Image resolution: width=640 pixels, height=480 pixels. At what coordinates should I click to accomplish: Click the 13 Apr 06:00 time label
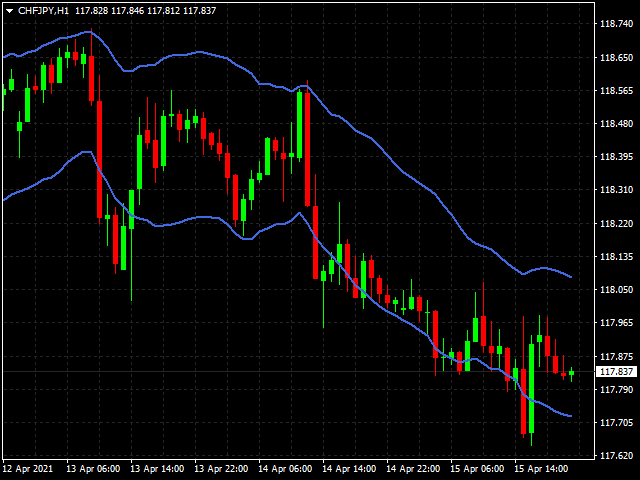pos(93,469)
